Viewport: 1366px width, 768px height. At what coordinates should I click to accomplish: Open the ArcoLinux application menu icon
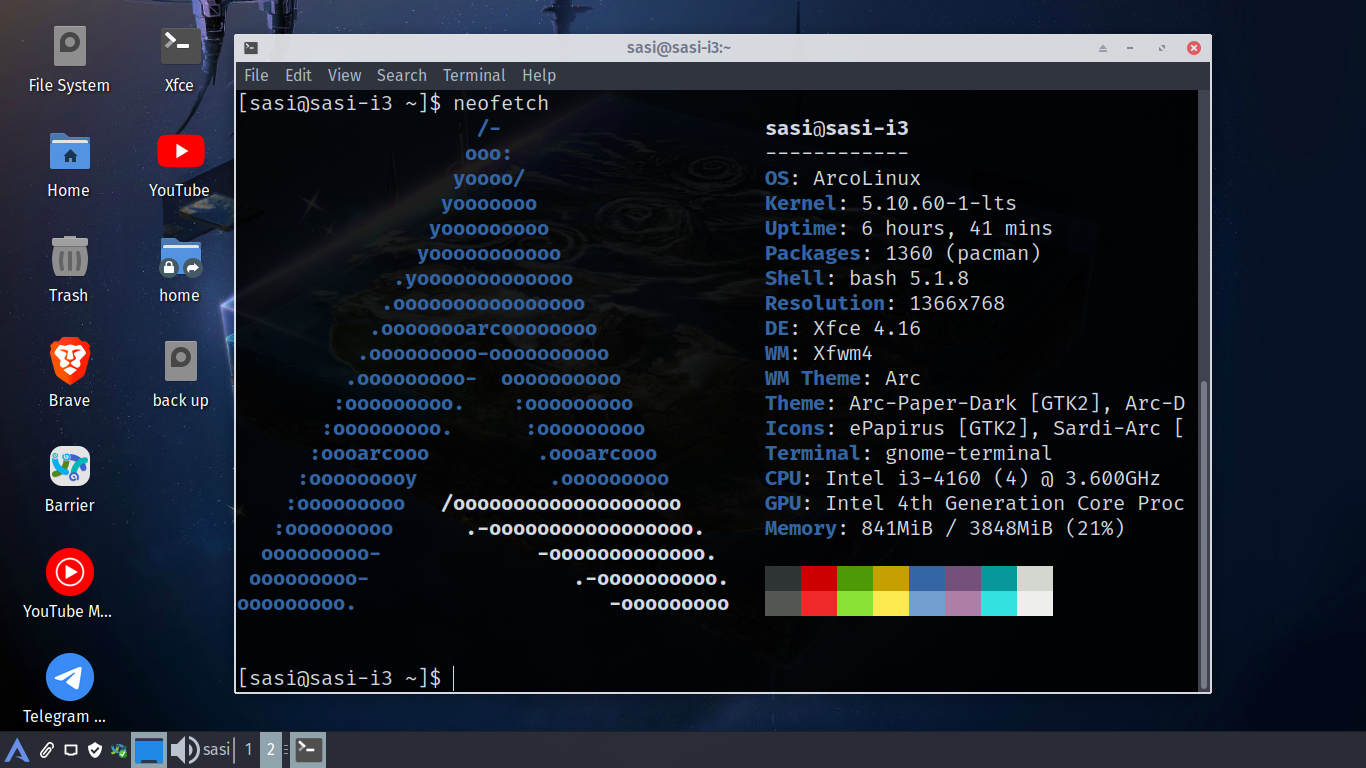point(17,749)
